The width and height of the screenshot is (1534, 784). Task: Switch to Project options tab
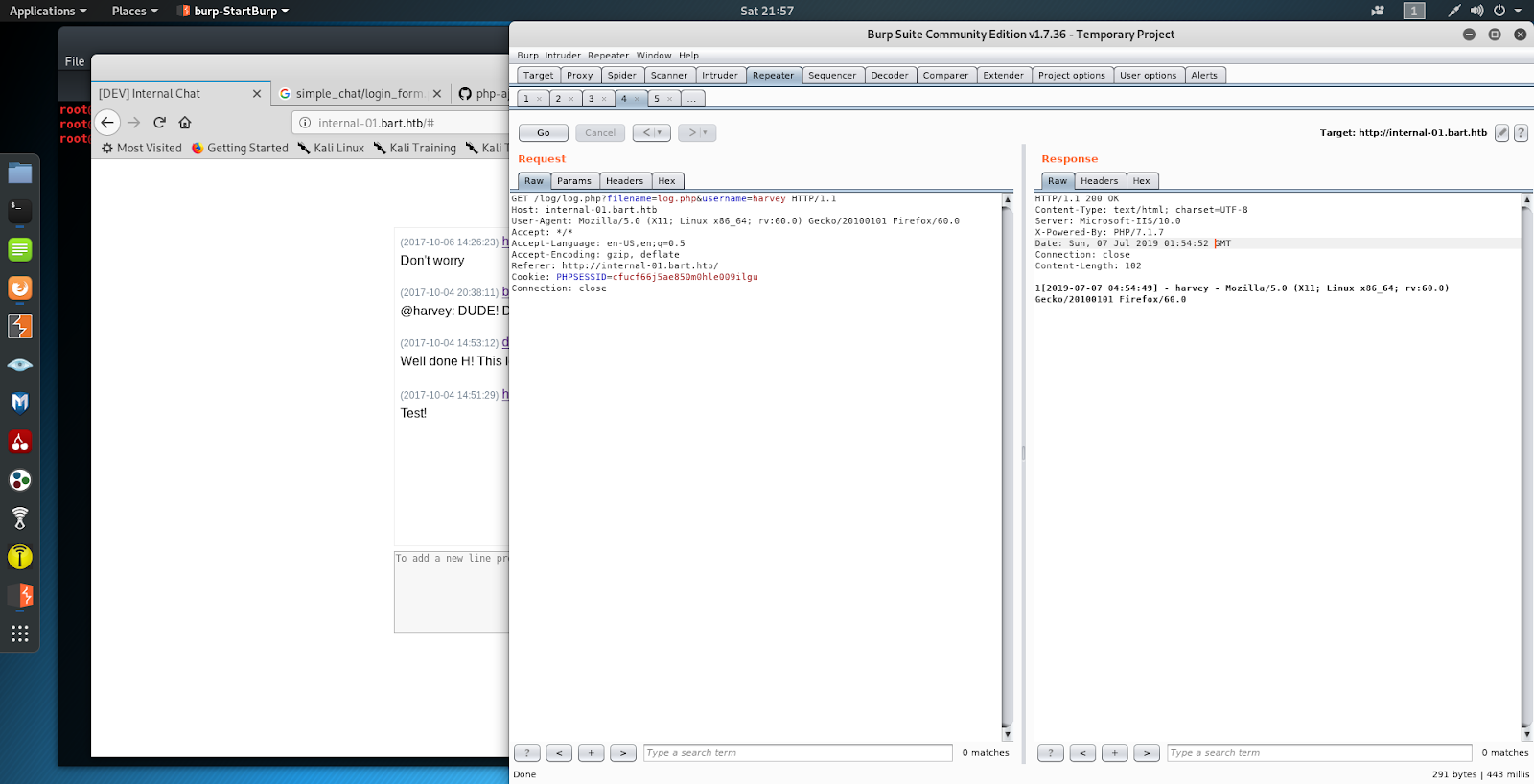(x=1072, y=76)
